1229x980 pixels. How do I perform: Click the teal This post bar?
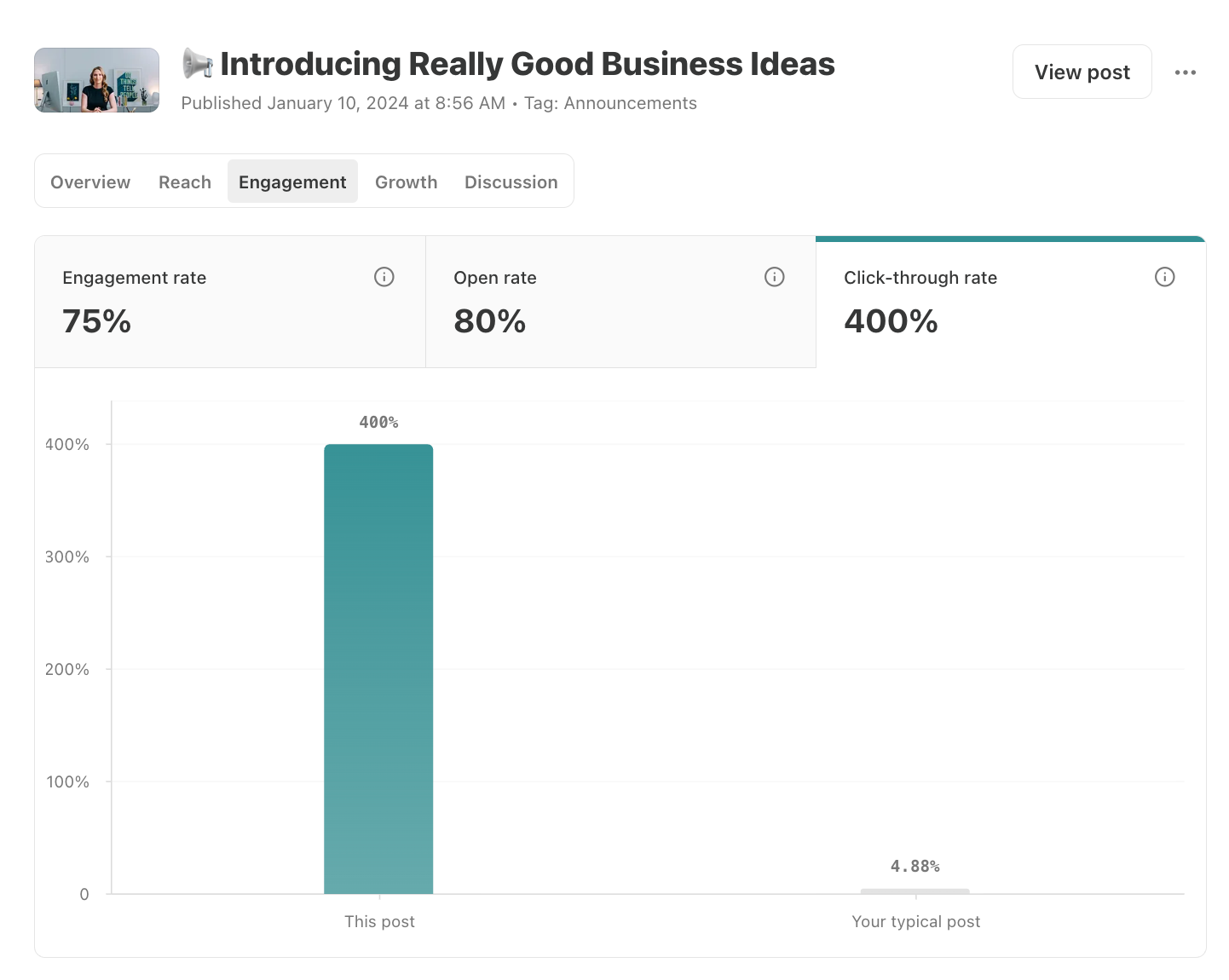378,669
